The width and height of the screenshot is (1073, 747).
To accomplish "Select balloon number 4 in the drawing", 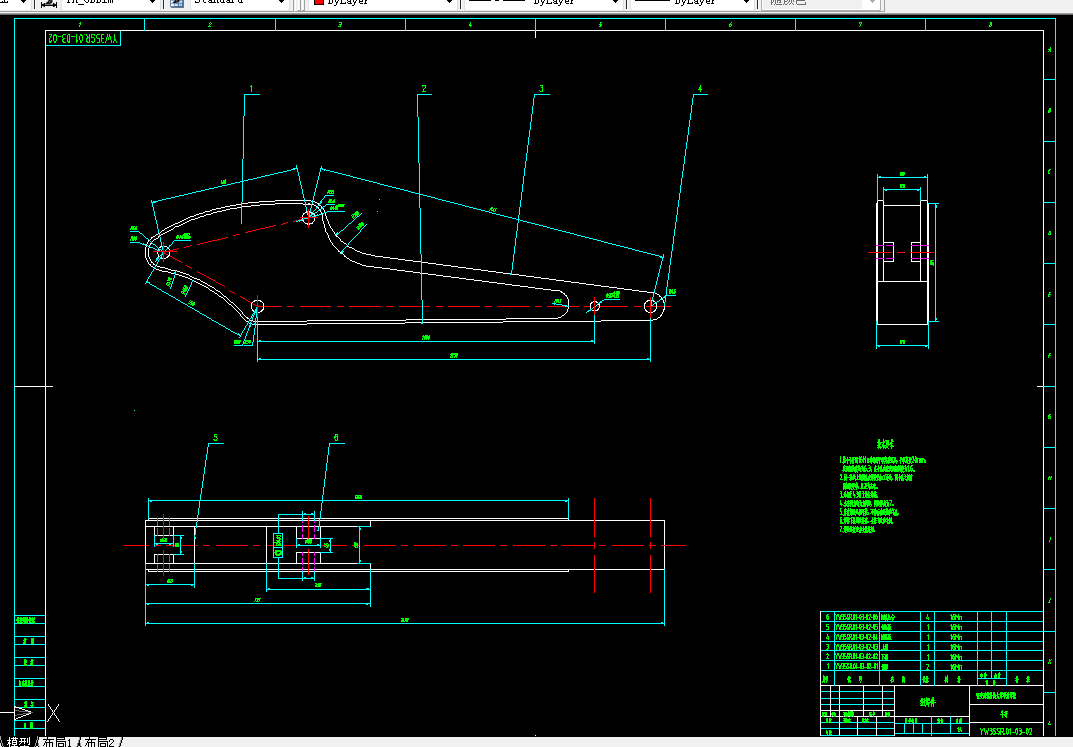I will pyautogui.click(x=699, y=89).
